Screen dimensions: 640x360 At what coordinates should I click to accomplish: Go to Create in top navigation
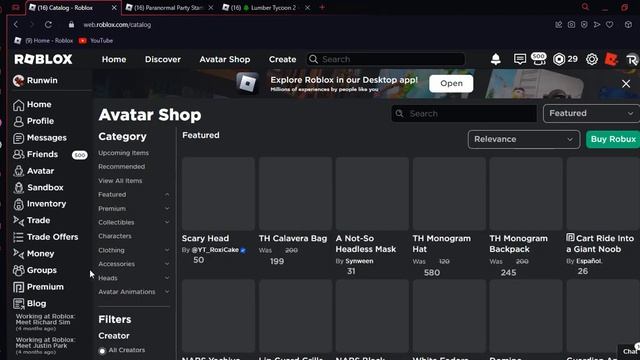click(282, 59)
